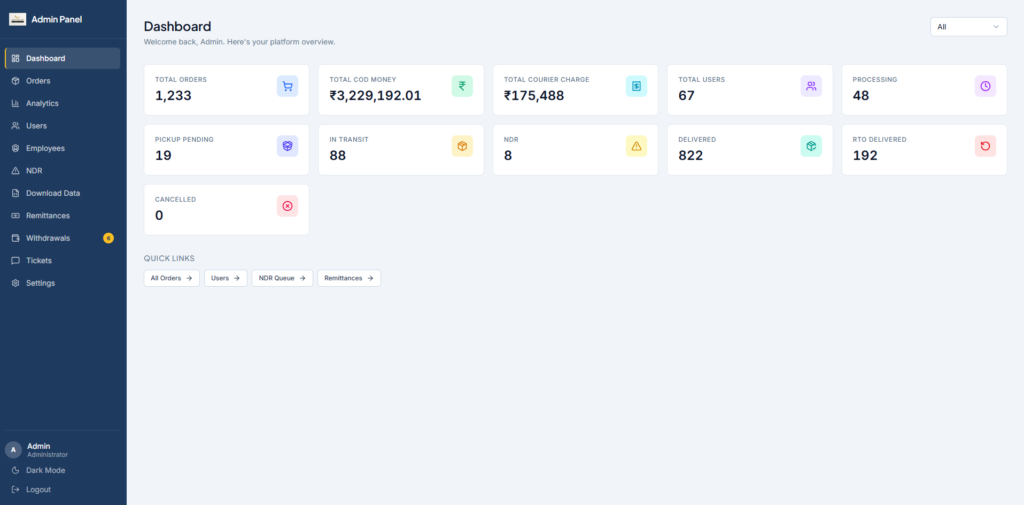
Task: Click the rupee icon on Total COD Money card
Action: pyautogui.click(x=462, y=86)
